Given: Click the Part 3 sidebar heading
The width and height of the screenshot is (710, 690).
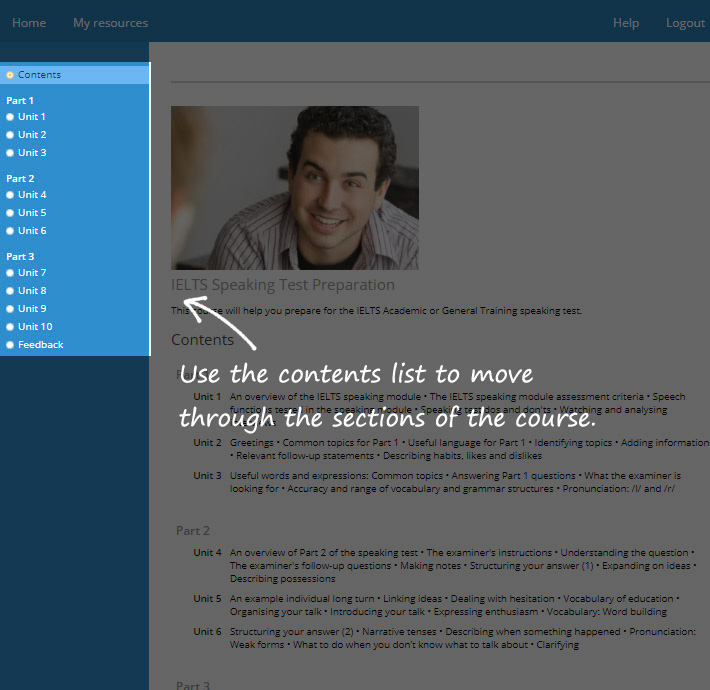Looking at the screenshot, I should coord(20,257).
